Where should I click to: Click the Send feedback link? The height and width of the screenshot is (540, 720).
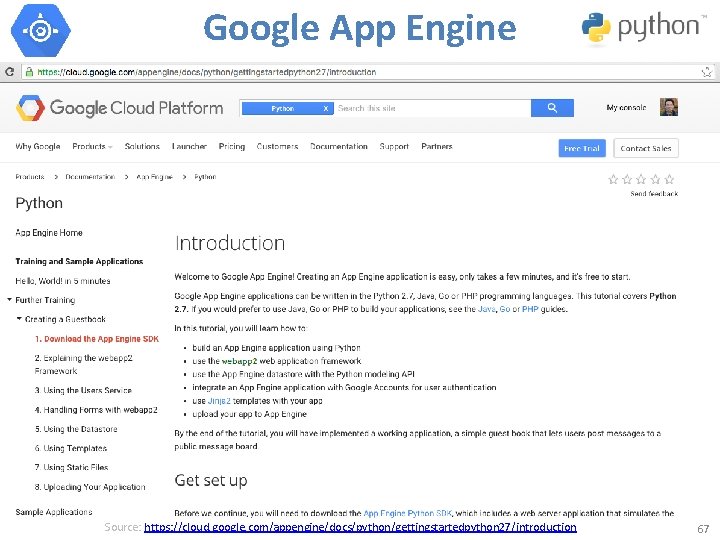point(654,194)
